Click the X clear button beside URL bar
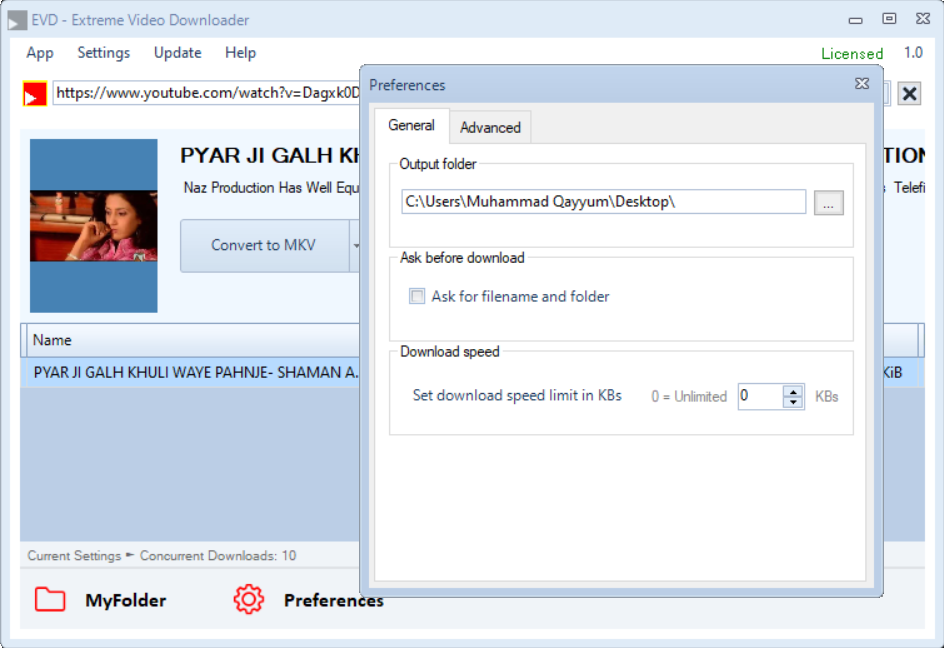 coord(909,93)
